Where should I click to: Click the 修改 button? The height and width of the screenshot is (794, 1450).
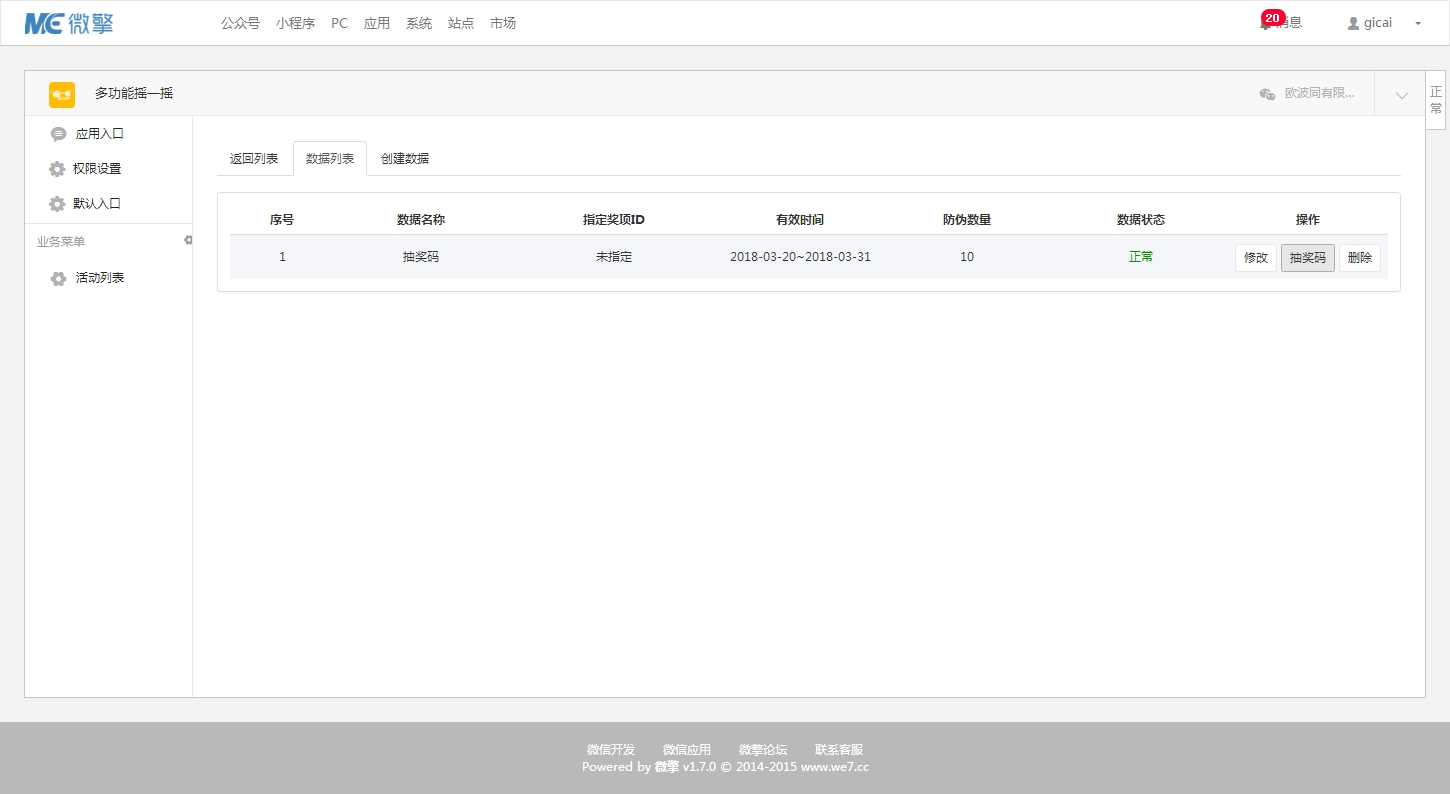[1256, 258]
